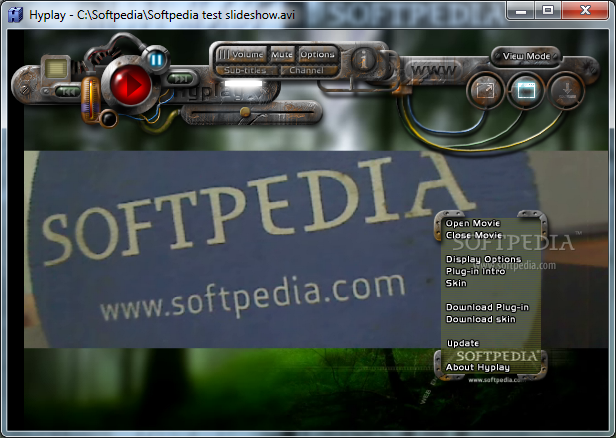
Task: Select Update from the menu
Action: coord(463,343)
